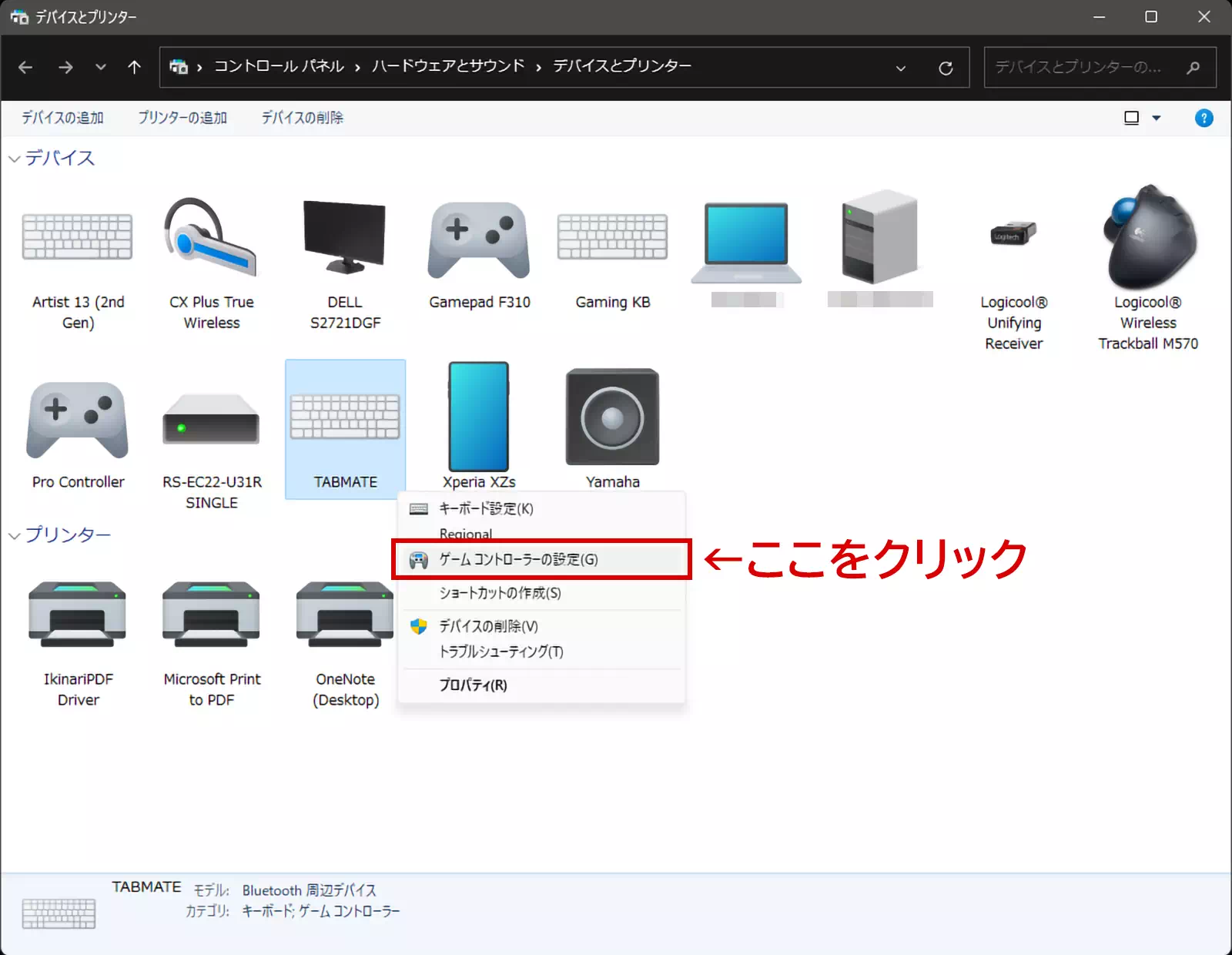Click the 'キーボード; ゲーム コントローラー' category text
Screen dimensions: 1232x955
coord(321,911)
